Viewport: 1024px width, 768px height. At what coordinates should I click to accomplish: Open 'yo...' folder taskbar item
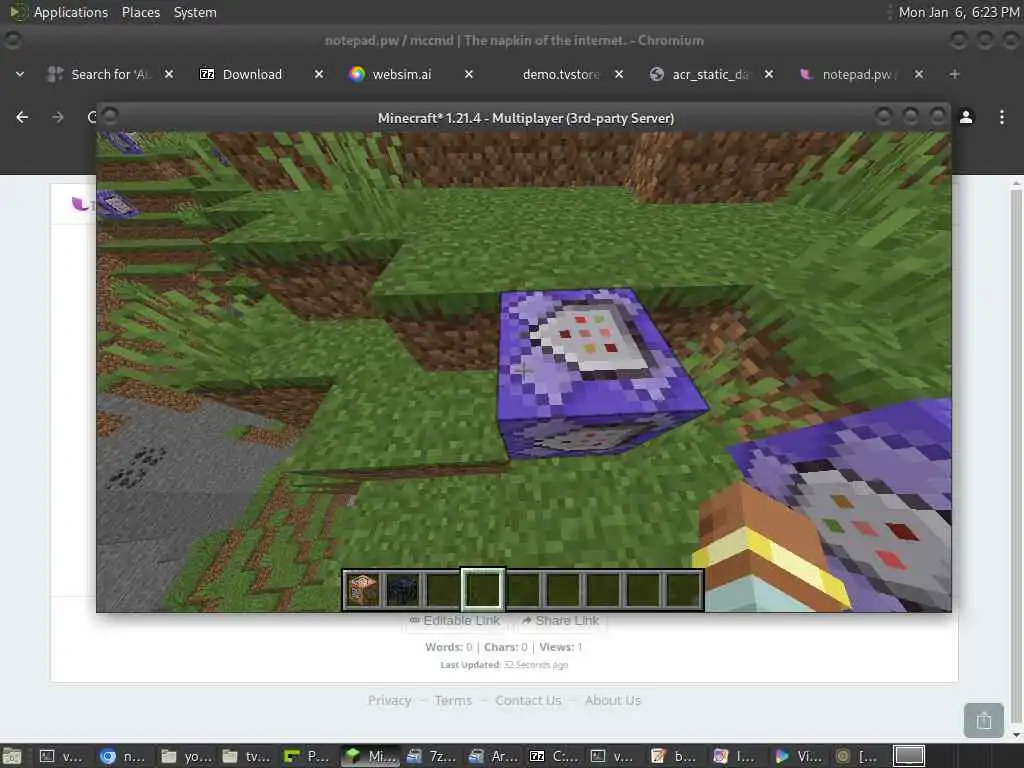pyautogui.click(x=184, y=756)
